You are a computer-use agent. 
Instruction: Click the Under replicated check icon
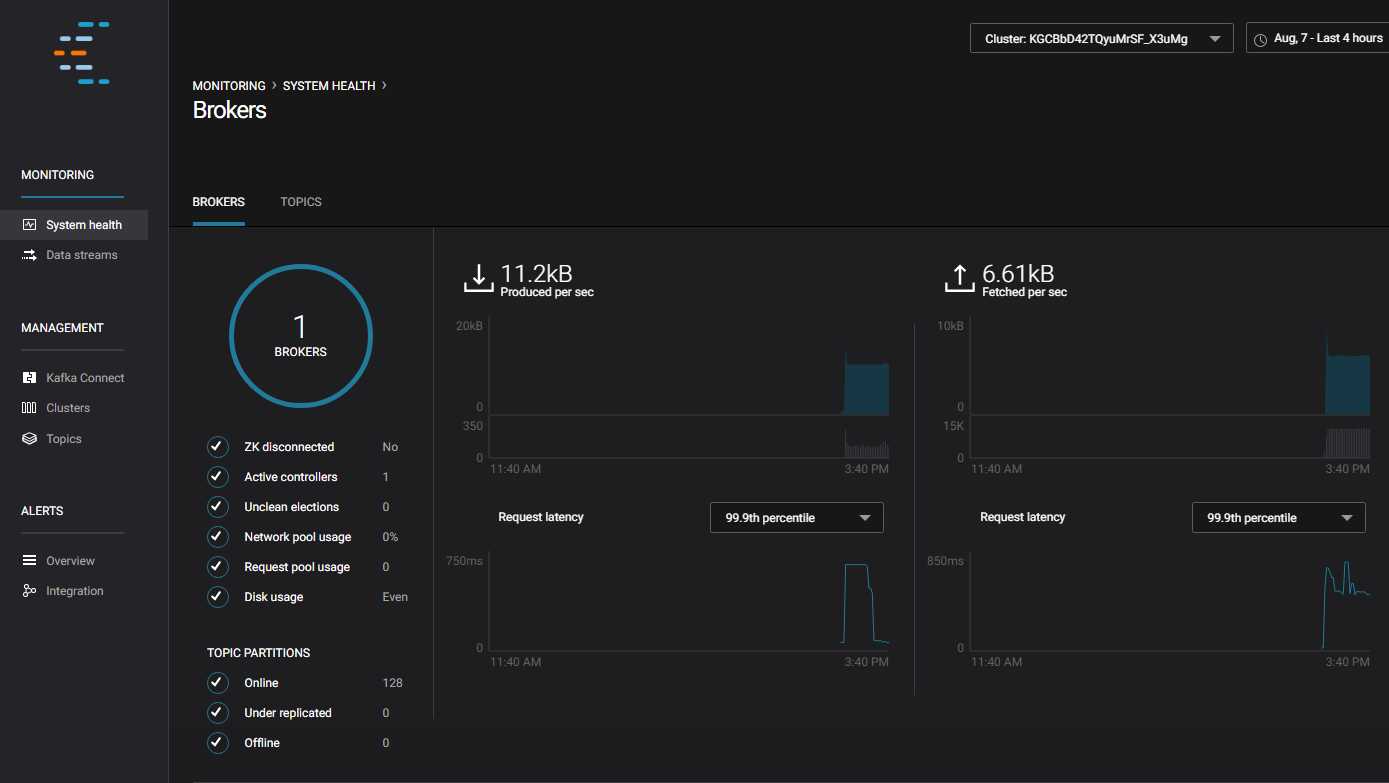tap(218, 713)
